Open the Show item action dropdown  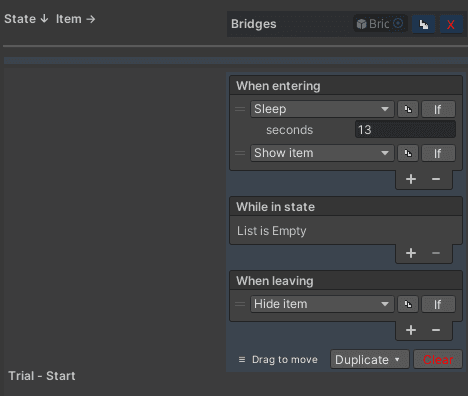click(x=322, y=153)
